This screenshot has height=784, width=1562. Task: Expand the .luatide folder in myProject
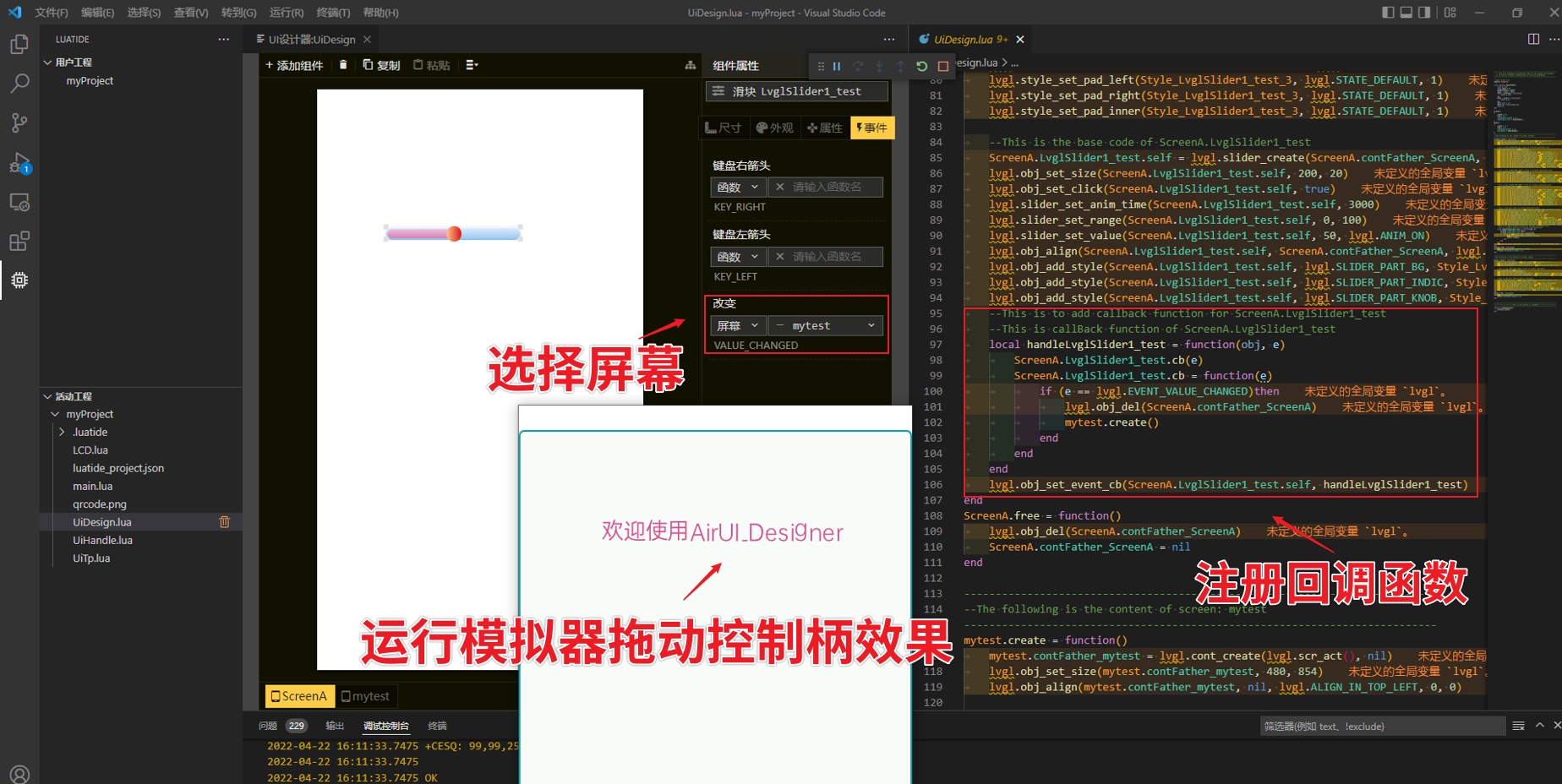[x=62, y=432]
